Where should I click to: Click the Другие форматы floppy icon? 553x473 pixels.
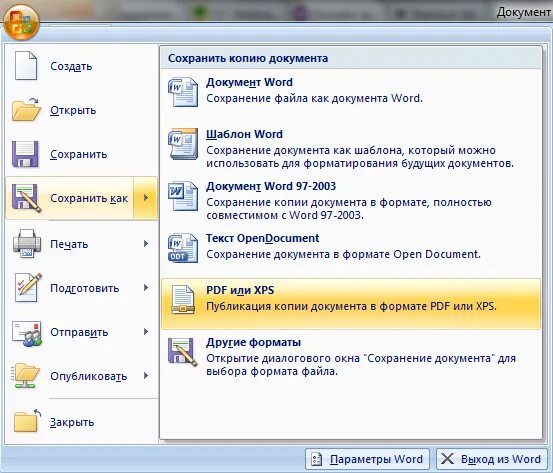pyautogui.click(x=183, y=352)
